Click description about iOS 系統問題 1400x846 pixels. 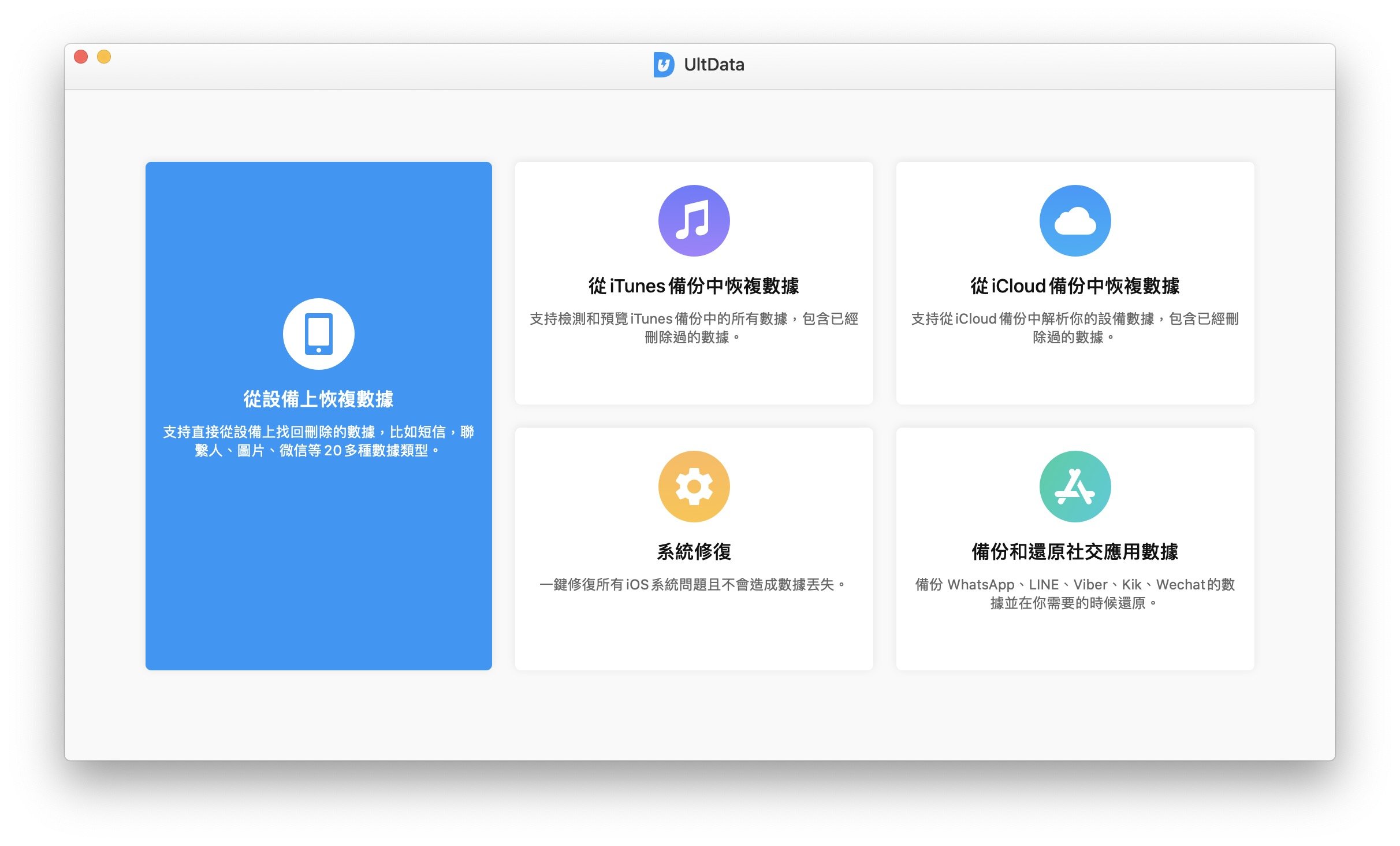click(694, 584)
